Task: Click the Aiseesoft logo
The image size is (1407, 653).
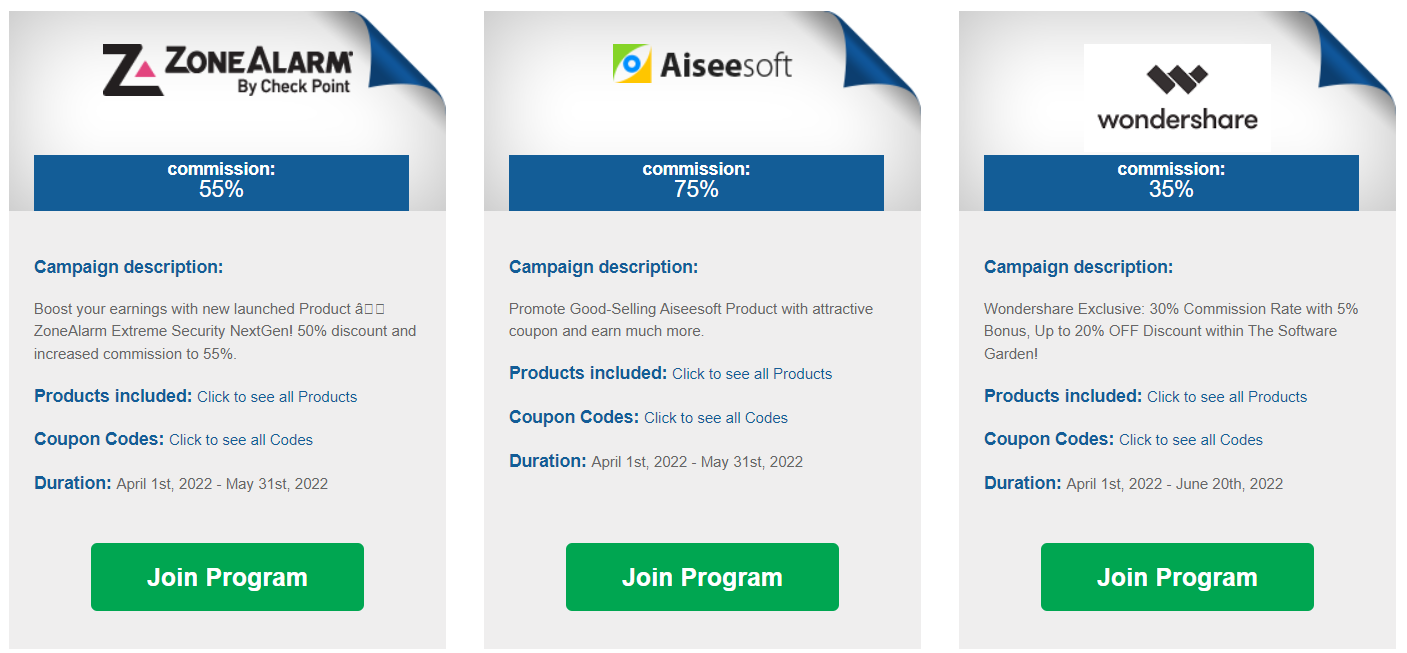Action: [702, 64]
